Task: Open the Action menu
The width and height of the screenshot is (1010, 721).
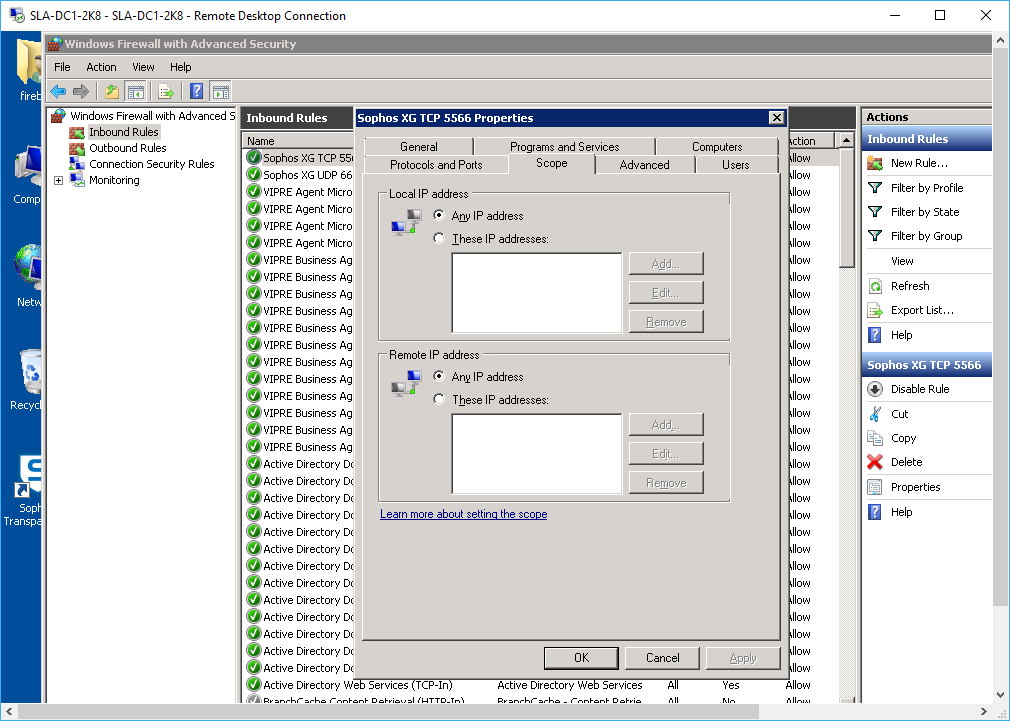Action: [x=101, y=67]
